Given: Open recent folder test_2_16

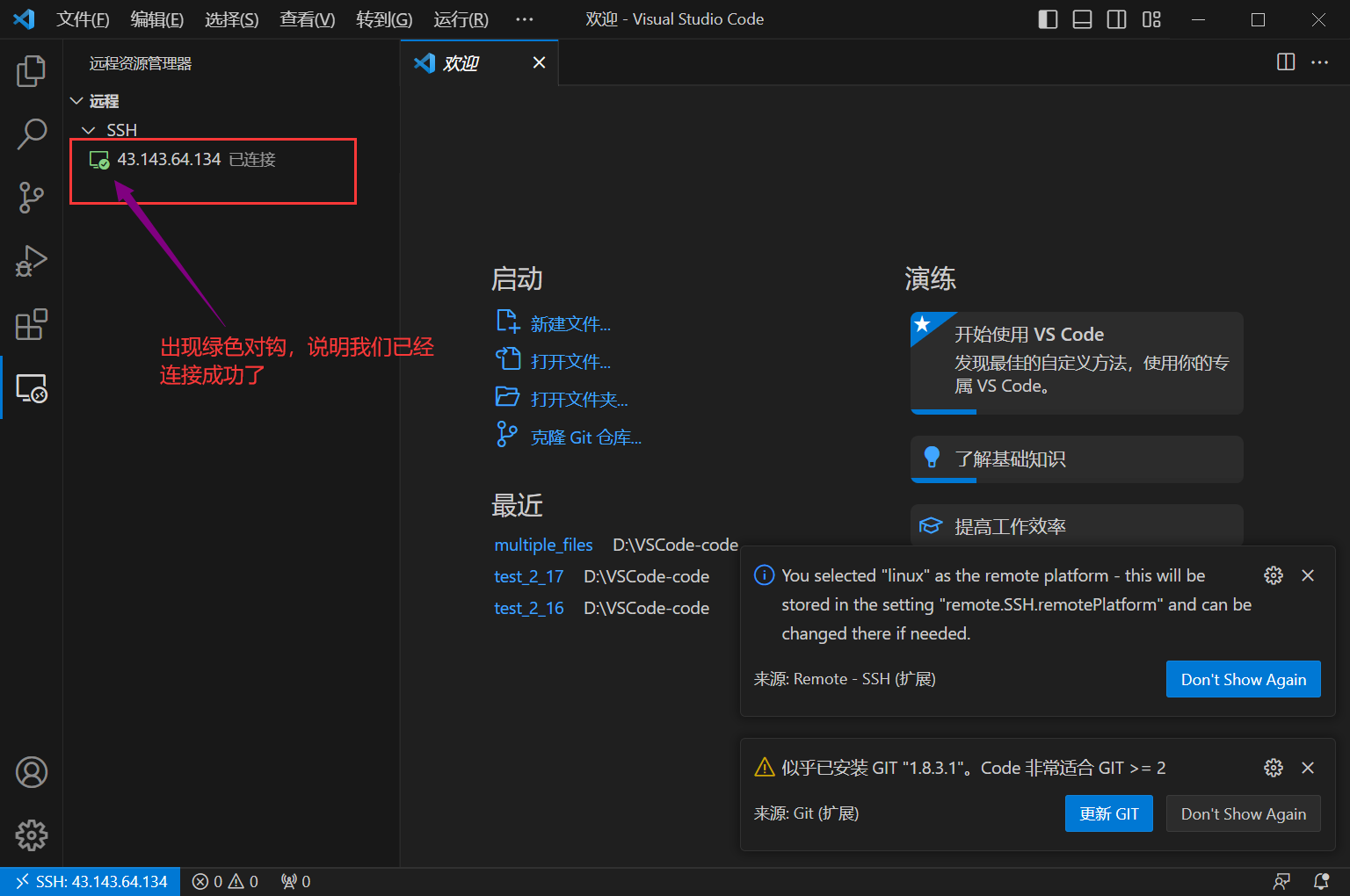Looking at the screenshot, I should [528, 608].
